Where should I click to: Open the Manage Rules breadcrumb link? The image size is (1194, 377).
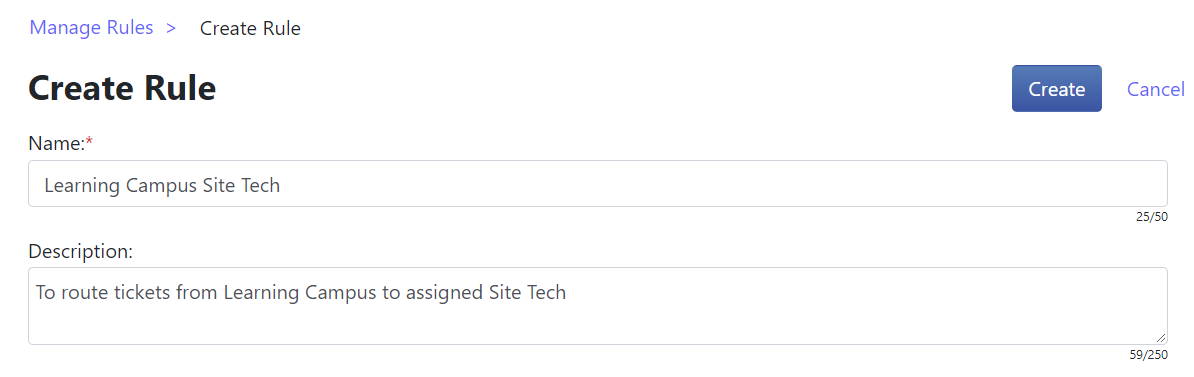(91, 28)
